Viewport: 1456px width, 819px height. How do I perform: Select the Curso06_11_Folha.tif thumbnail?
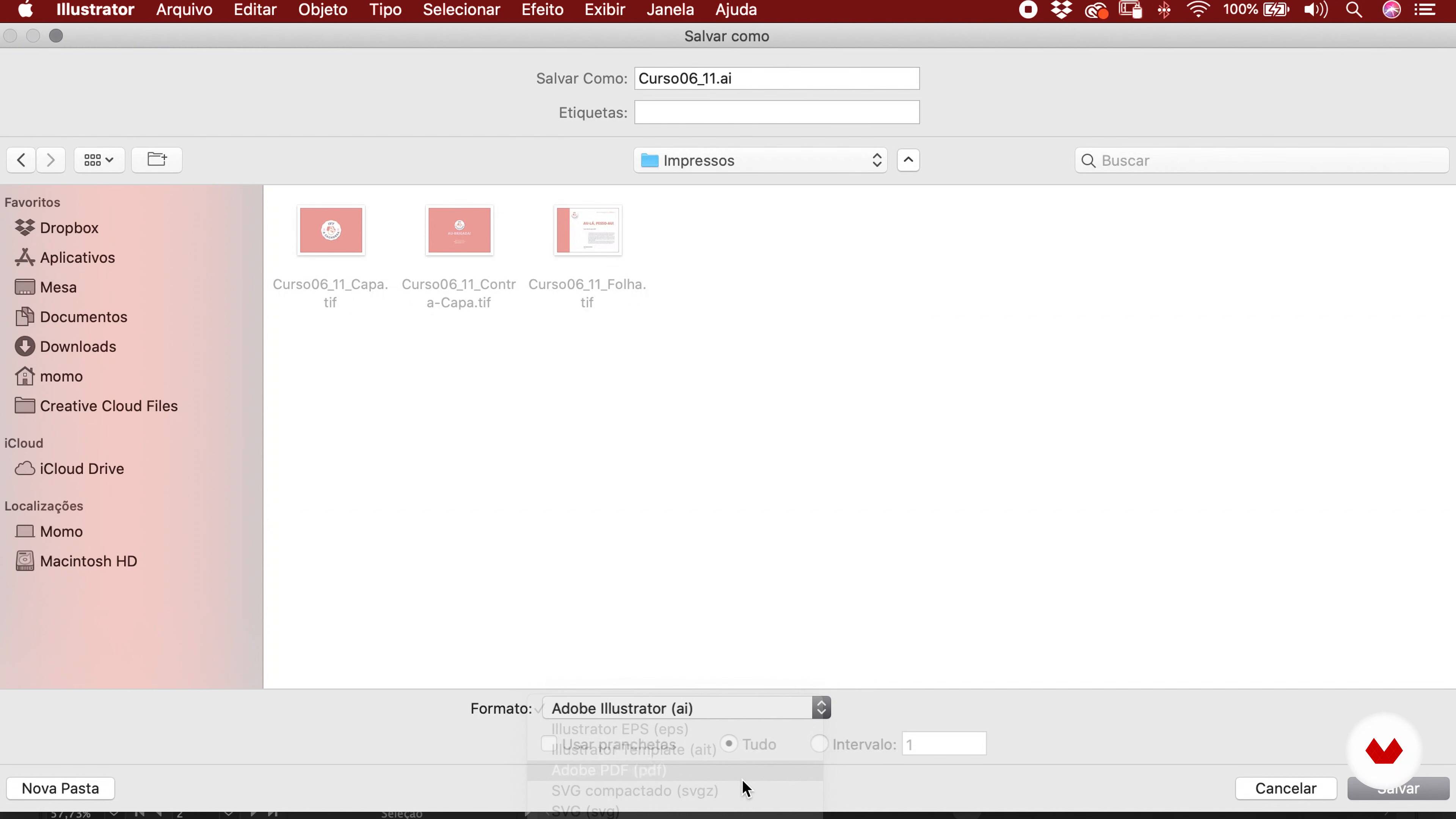tap(588, 230)
